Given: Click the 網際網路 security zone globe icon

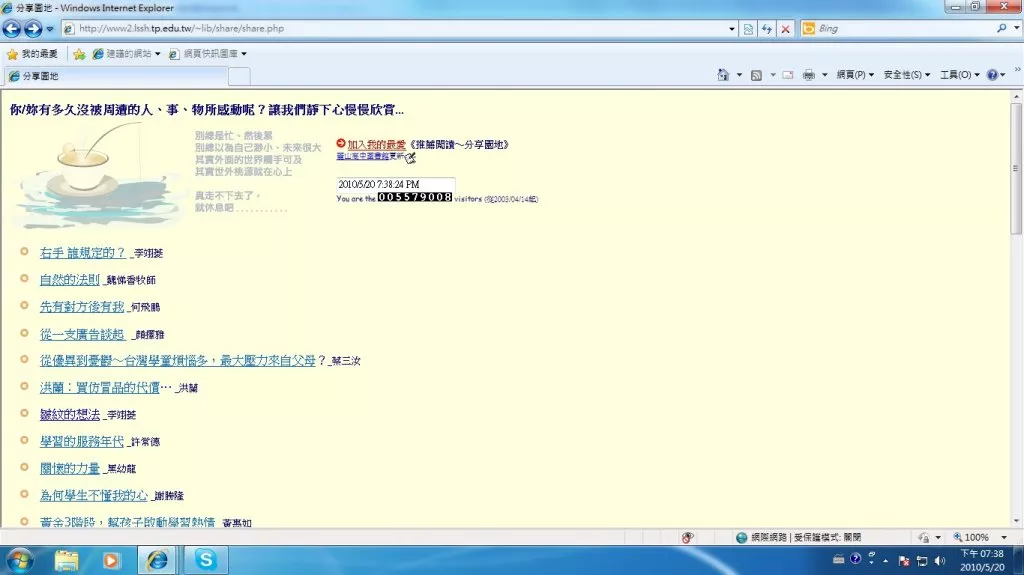Looking at the screenshot, I should coord(741,537).
